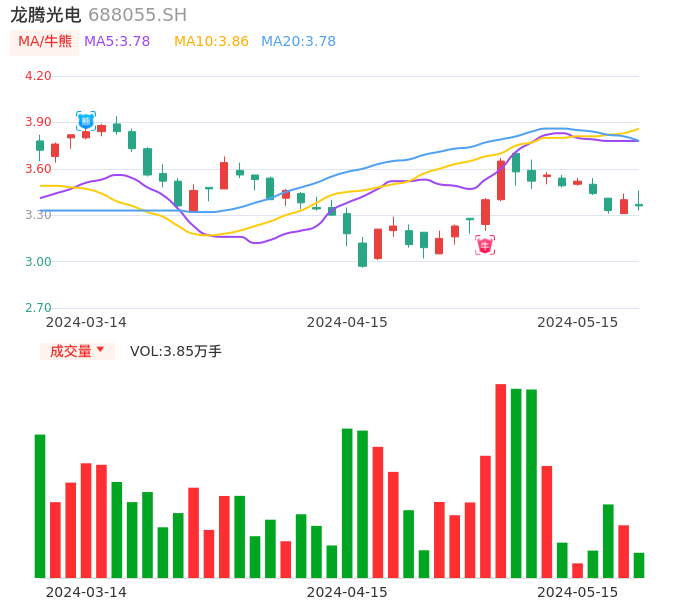Click the blue bear marker icon

point(86,121)
